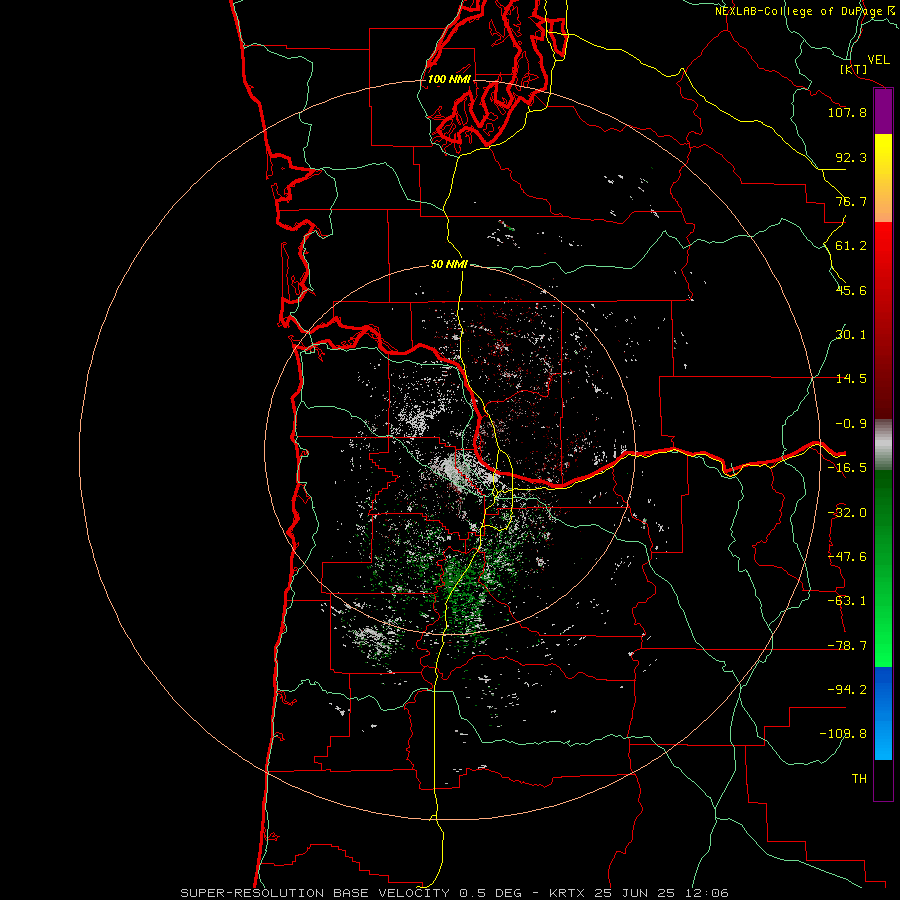
Task: Click the 100 NMI range ring label
Action: 449,79
